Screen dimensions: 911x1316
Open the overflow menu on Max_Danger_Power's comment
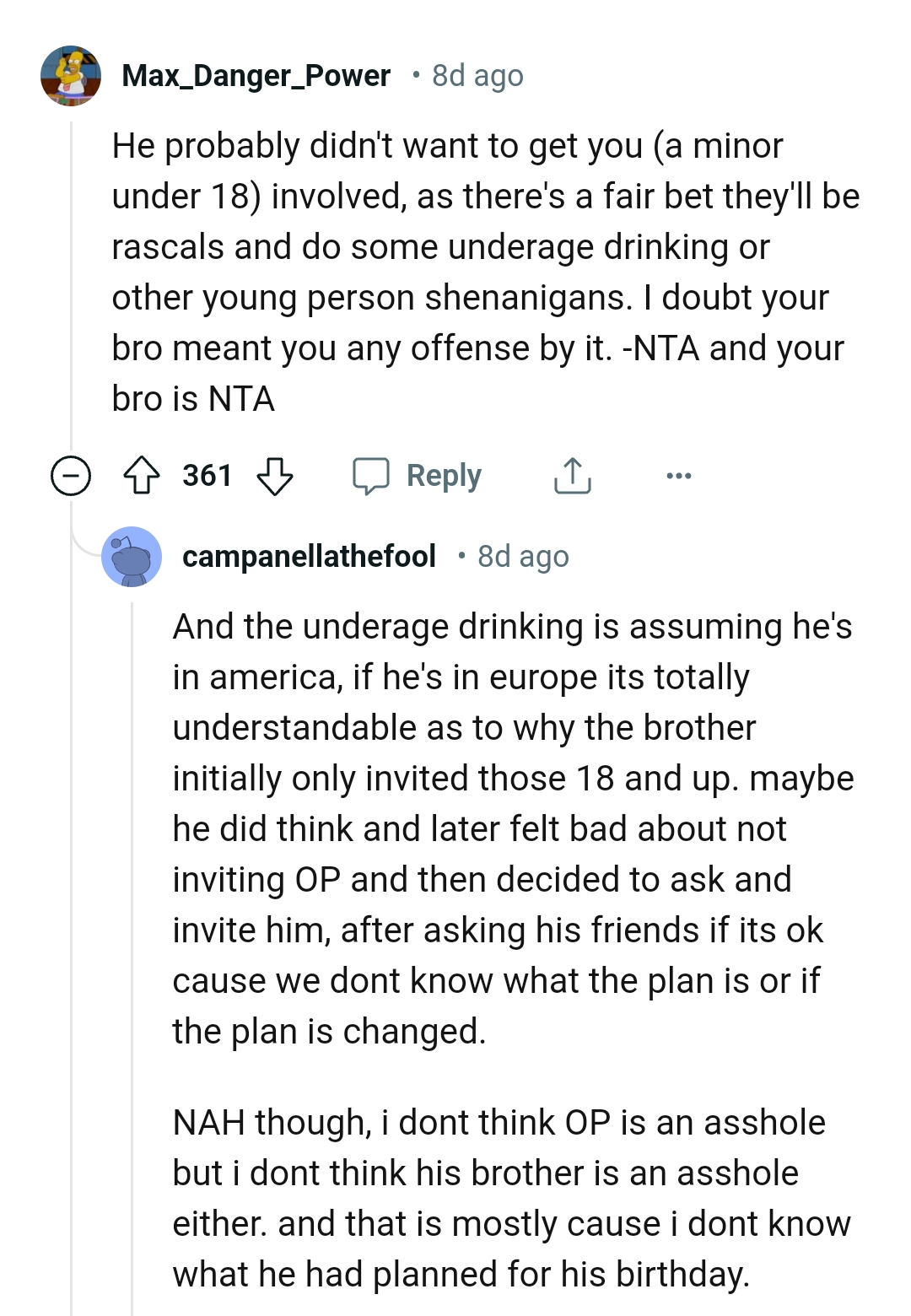pyautogui.click(x=677, y=477)
